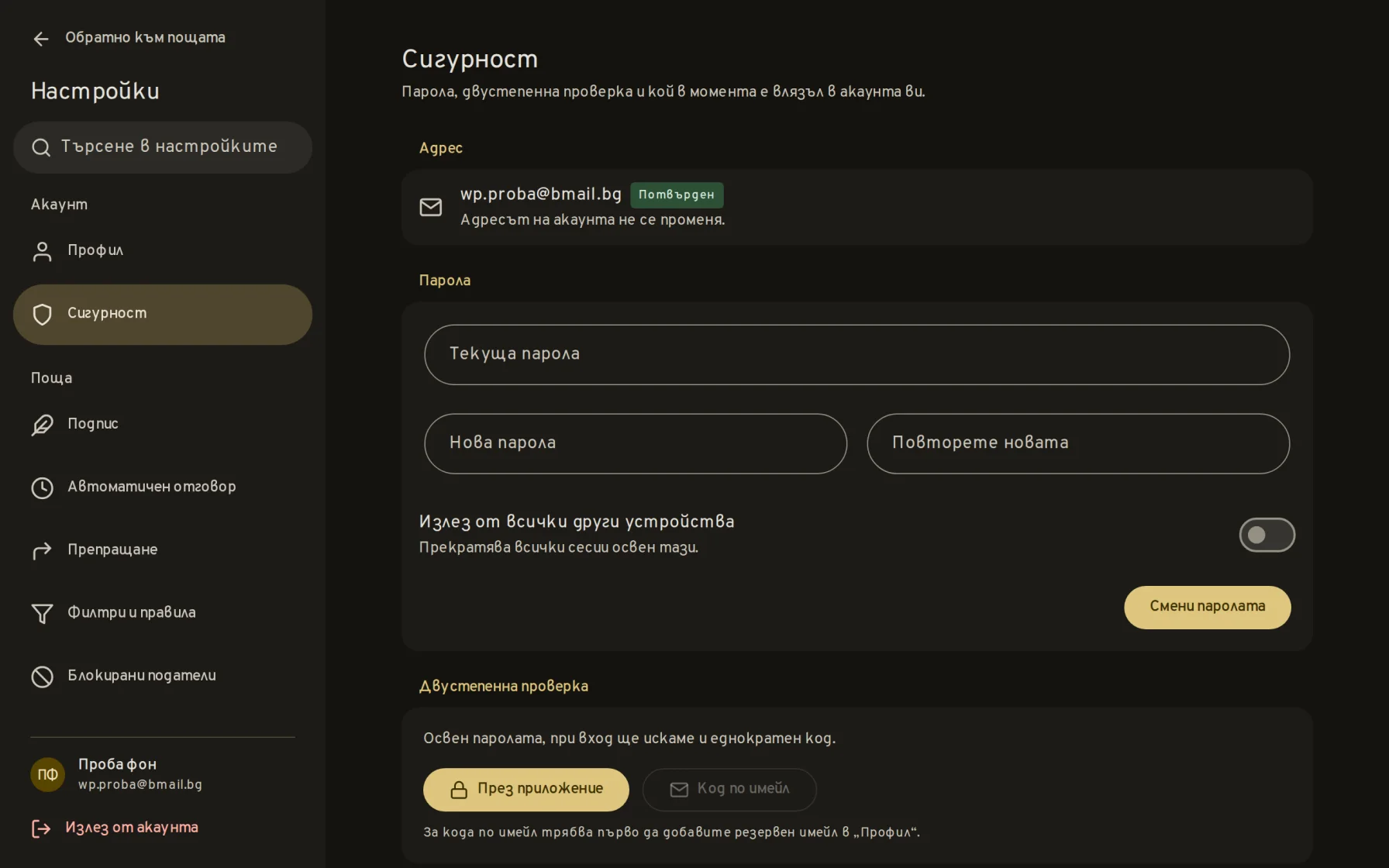Click the forward arrow icon for Препращане
The image size is (1389, 868).
tap(42, 550)
